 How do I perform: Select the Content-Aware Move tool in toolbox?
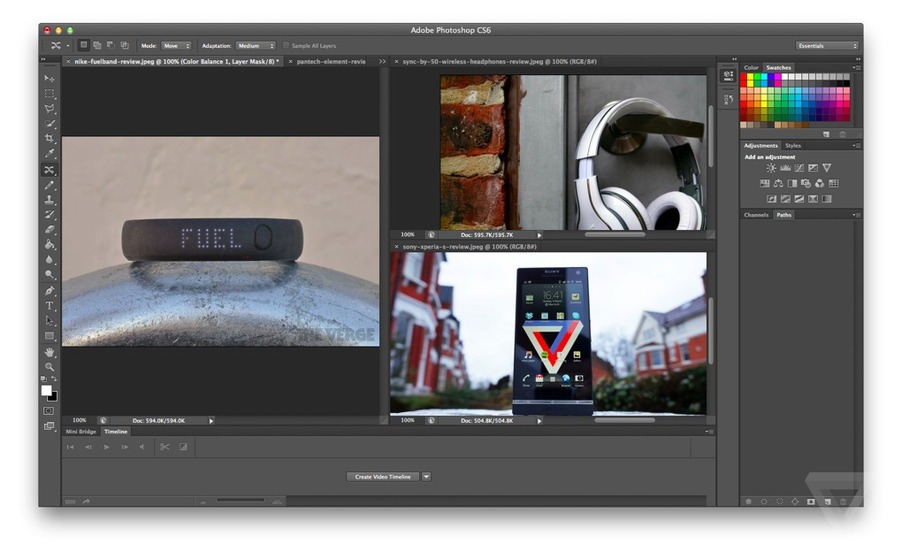[x=49, y=170]
